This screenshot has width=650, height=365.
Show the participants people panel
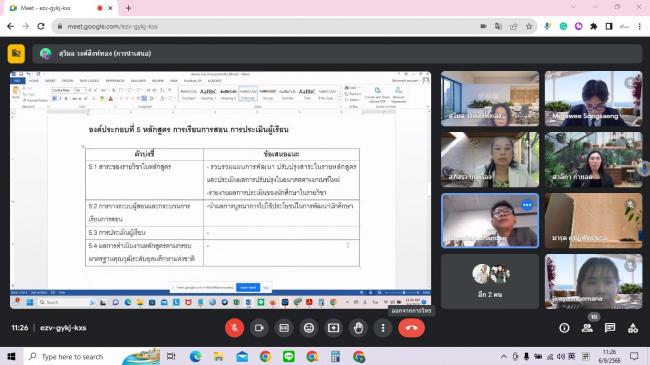(x=587, y=328)
